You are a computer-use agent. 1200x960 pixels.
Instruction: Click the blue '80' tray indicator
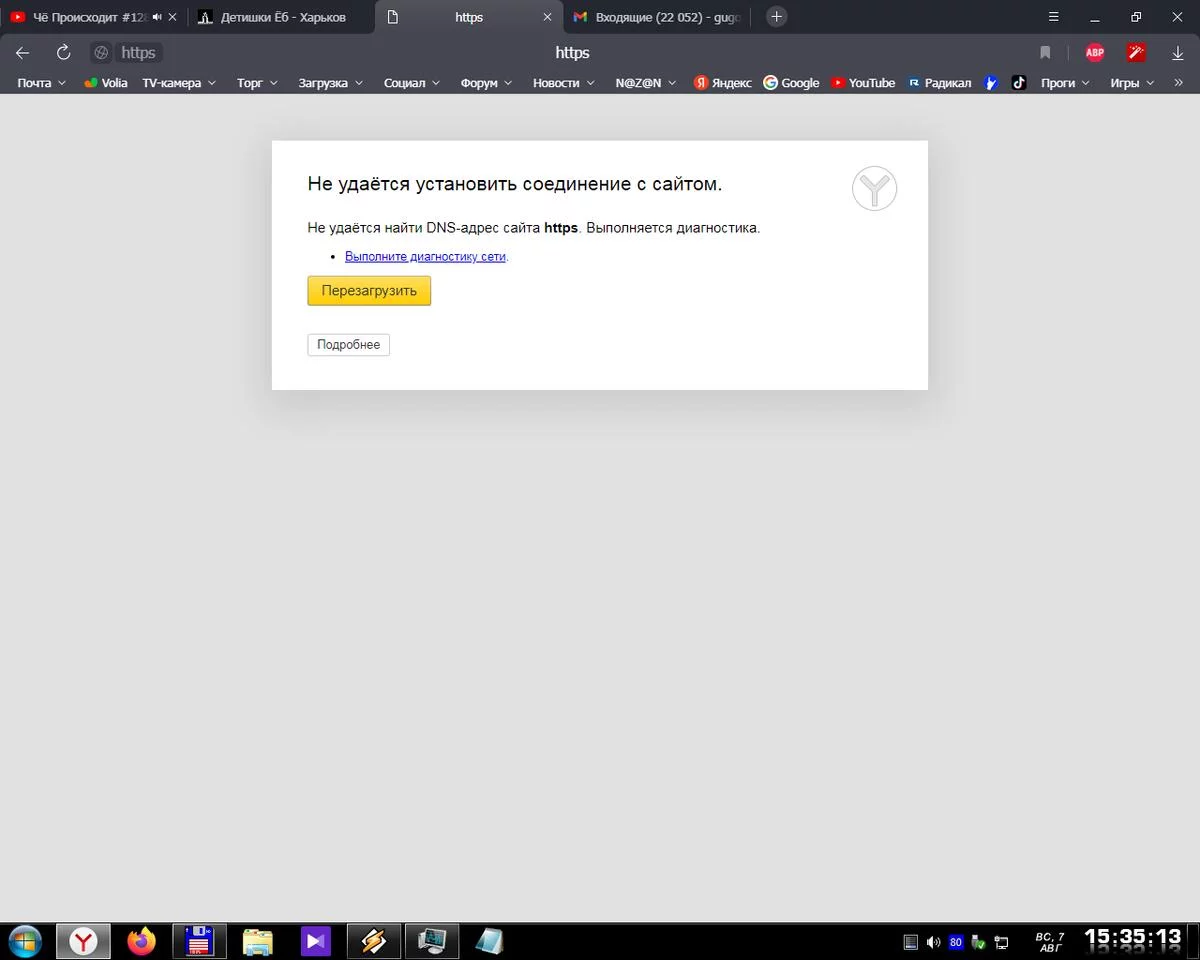point(956,942)
